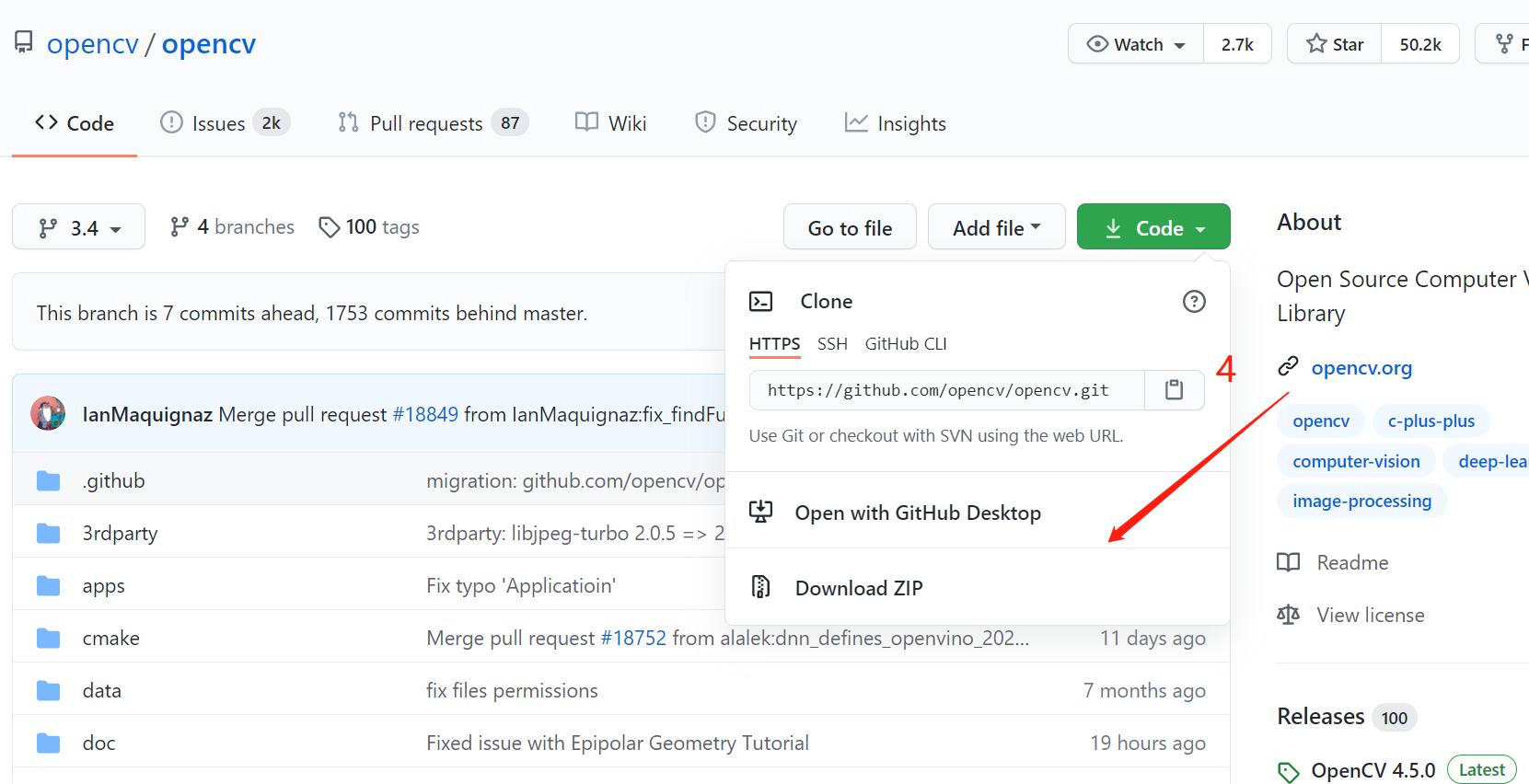Select the HTTPS clone tab
This screenshot has height=784, width=1529.
pyautogui.click(x=774, y=343)
